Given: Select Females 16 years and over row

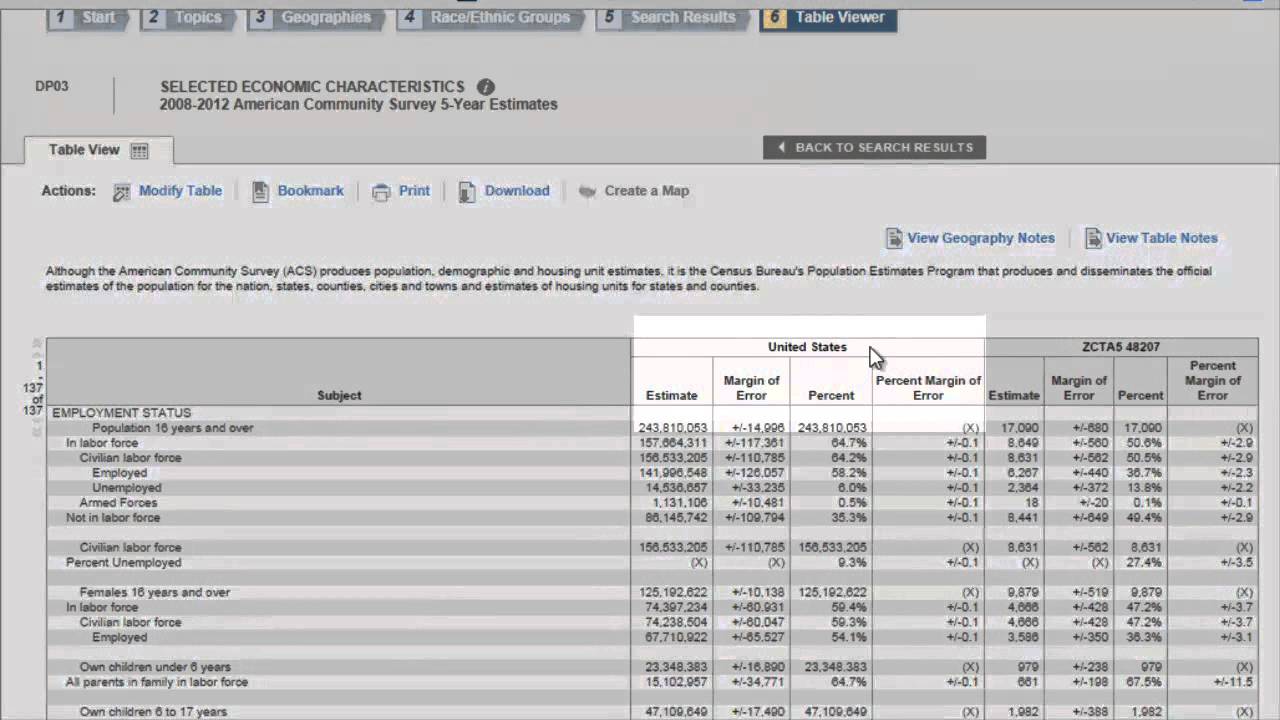Looking at the screenshot, I should pos(155,592).
